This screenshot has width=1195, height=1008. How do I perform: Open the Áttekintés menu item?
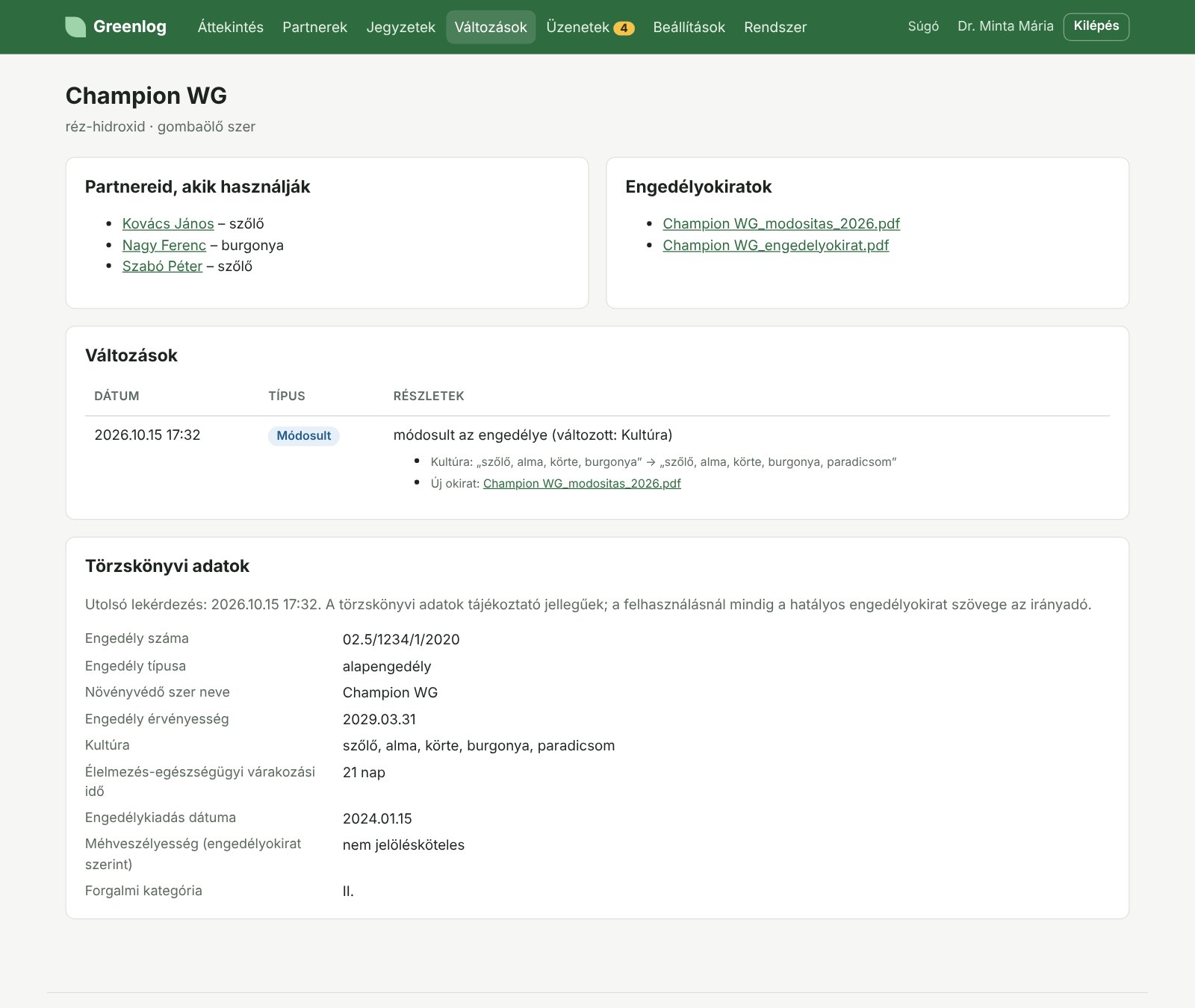coord(230,27)
